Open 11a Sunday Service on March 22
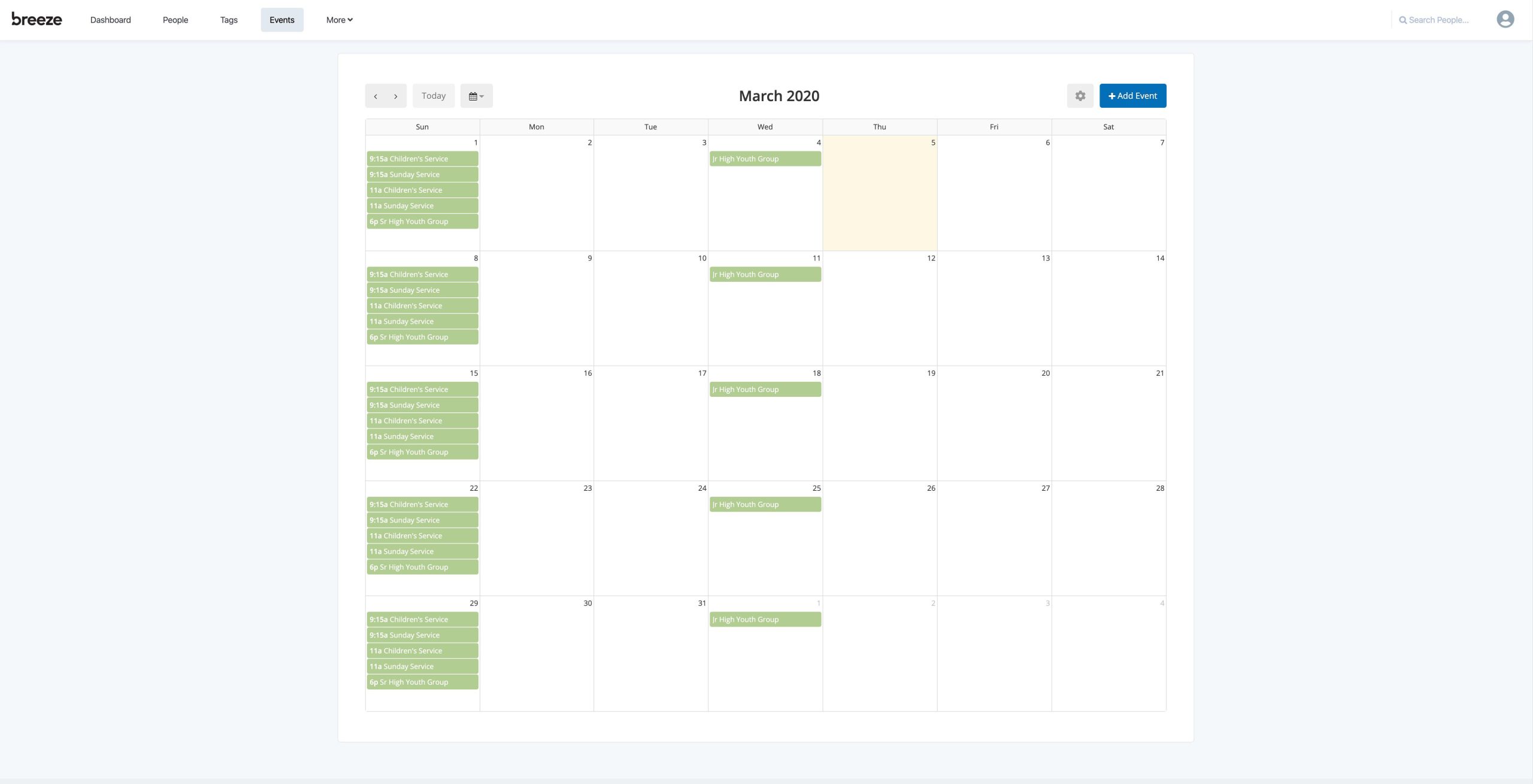Image resolution: width=1533 pixels, height=784 pixels. click(x=422, y=551)
